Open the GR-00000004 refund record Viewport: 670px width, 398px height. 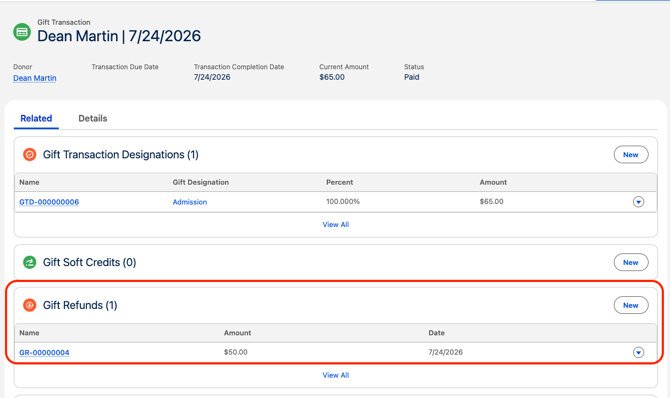tap(44, 352)
